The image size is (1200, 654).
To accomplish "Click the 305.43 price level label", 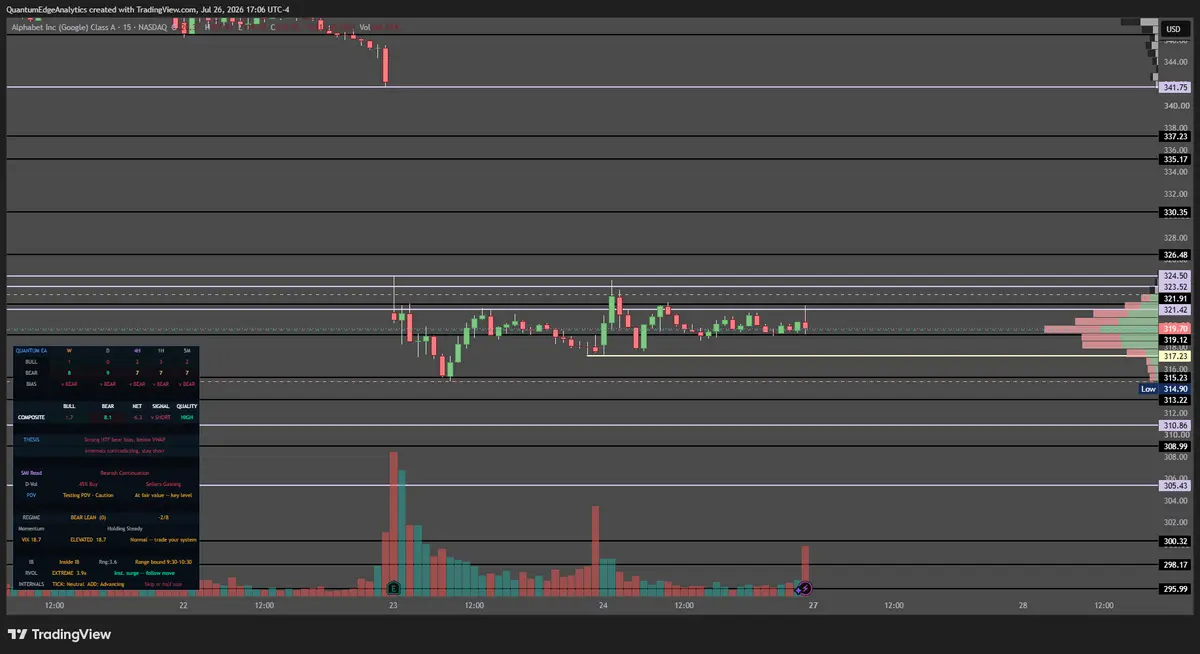I will tap(1175, 486).
